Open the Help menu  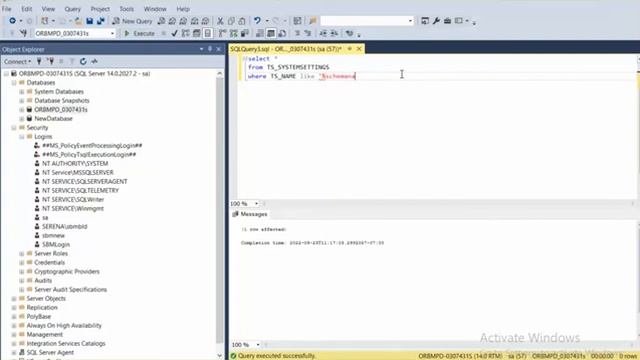[183, 9]
